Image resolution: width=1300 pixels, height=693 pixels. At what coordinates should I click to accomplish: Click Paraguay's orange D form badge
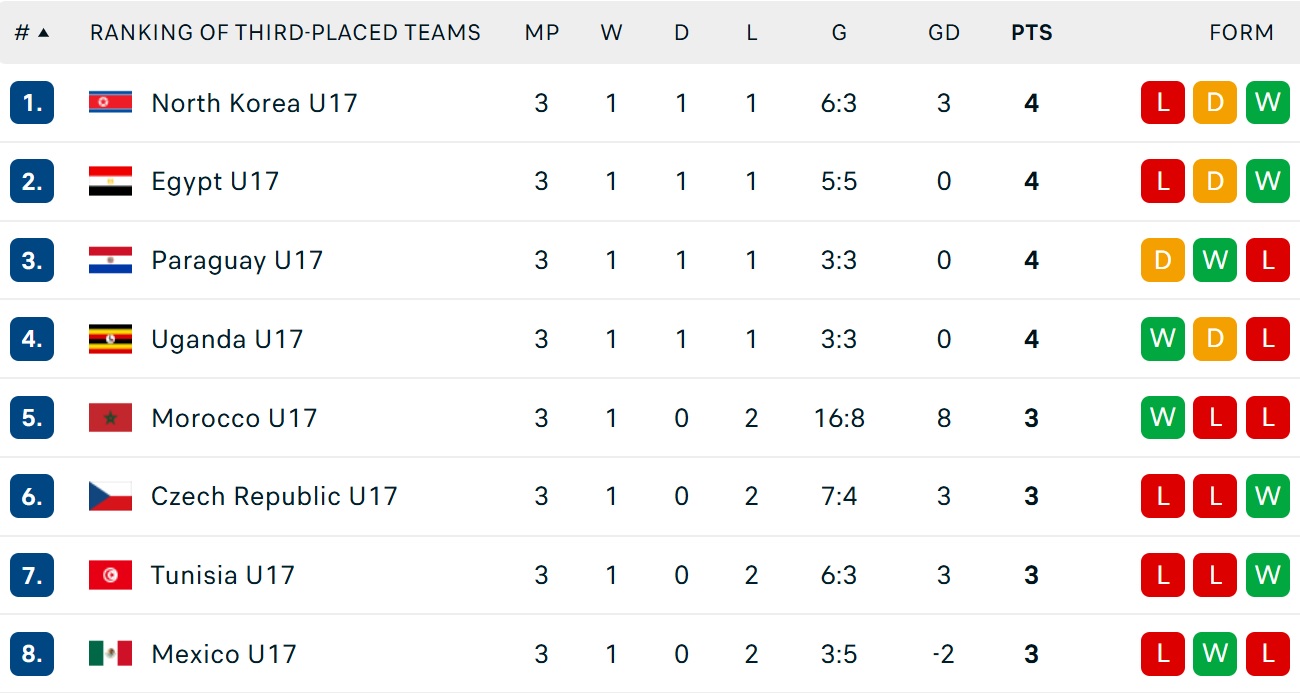(x=1162, y=260)
